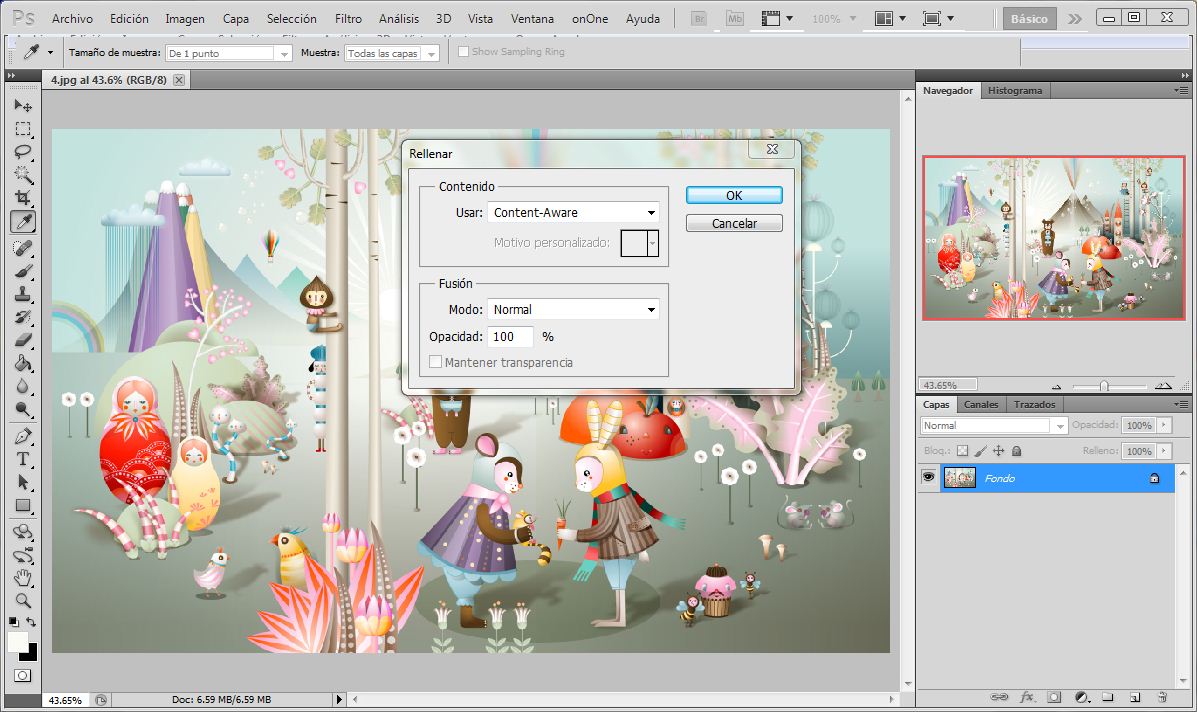Select the 3D Camera Orbit tool
Viewport: 1197px width, 712px height.
(23, 555)
